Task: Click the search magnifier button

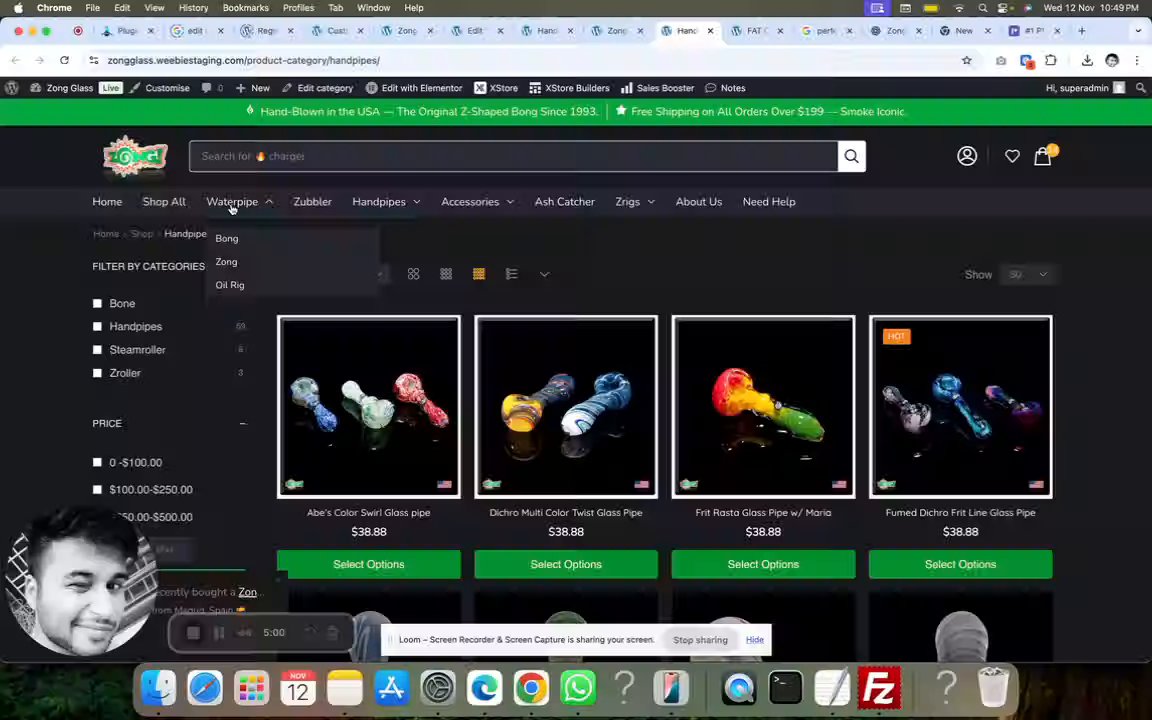Action: (852, 156)
